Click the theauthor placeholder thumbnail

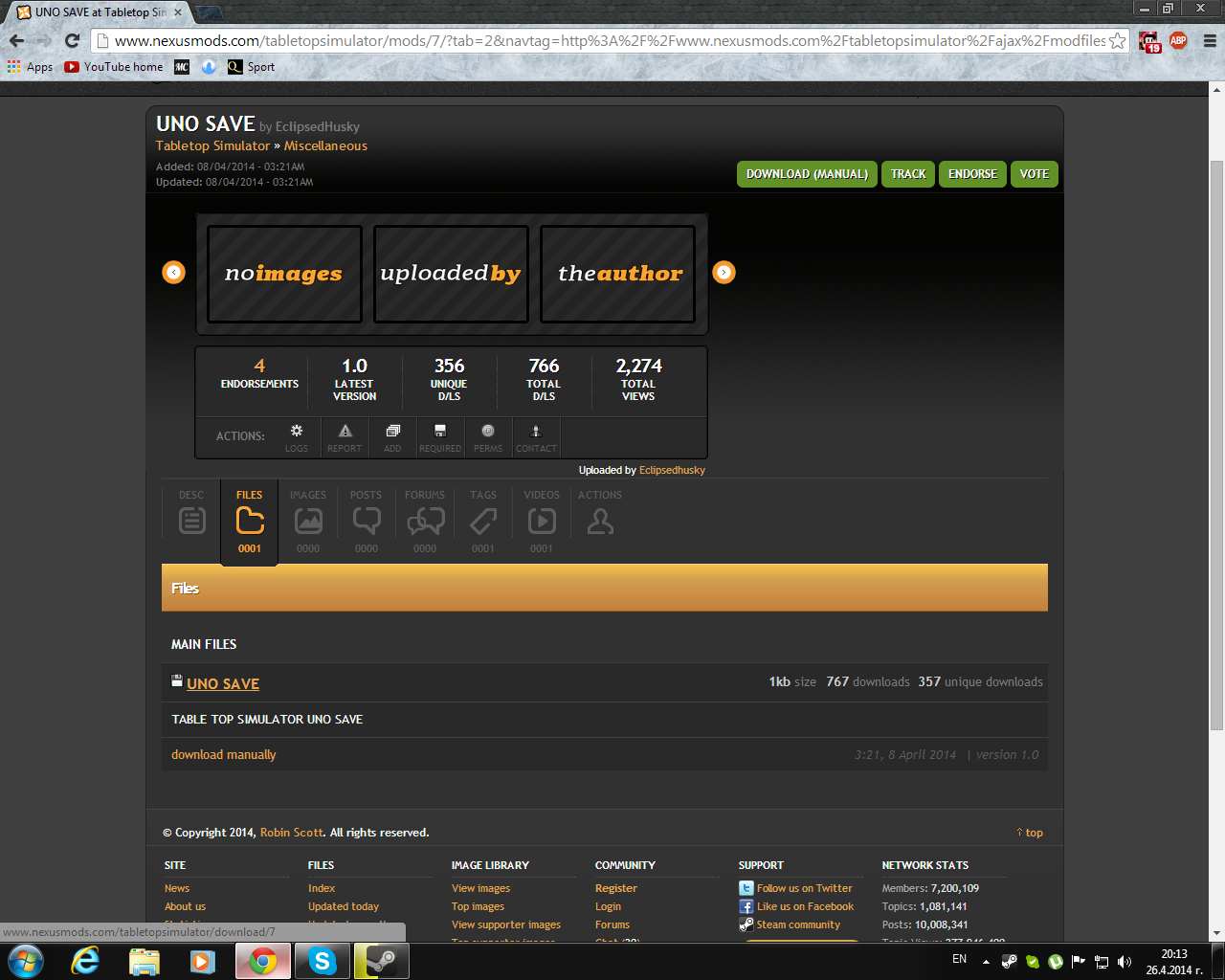tap(617, 274)
